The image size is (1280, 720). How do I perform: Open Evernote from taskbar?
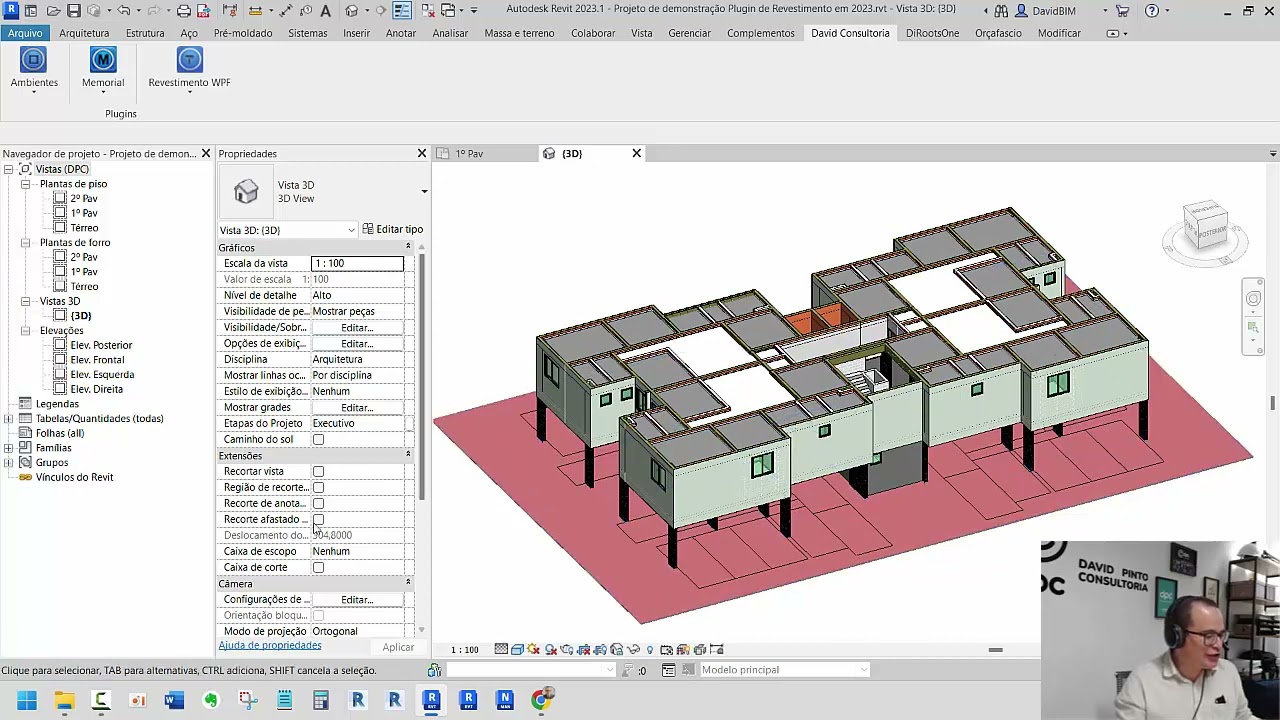211,701
